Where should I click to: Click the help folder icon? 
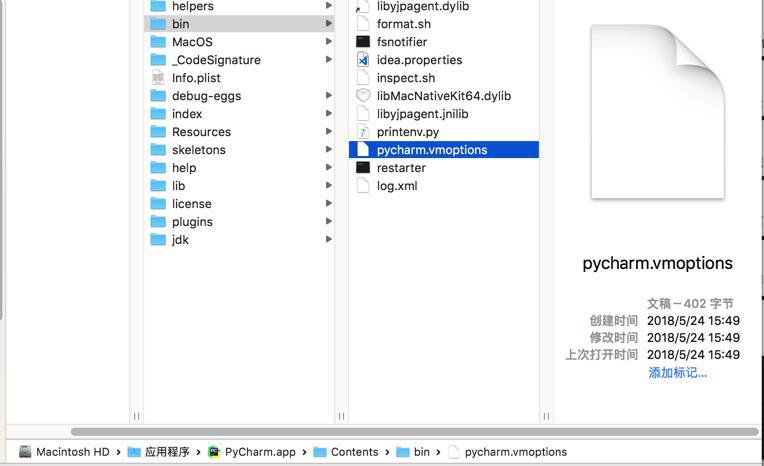158,168
